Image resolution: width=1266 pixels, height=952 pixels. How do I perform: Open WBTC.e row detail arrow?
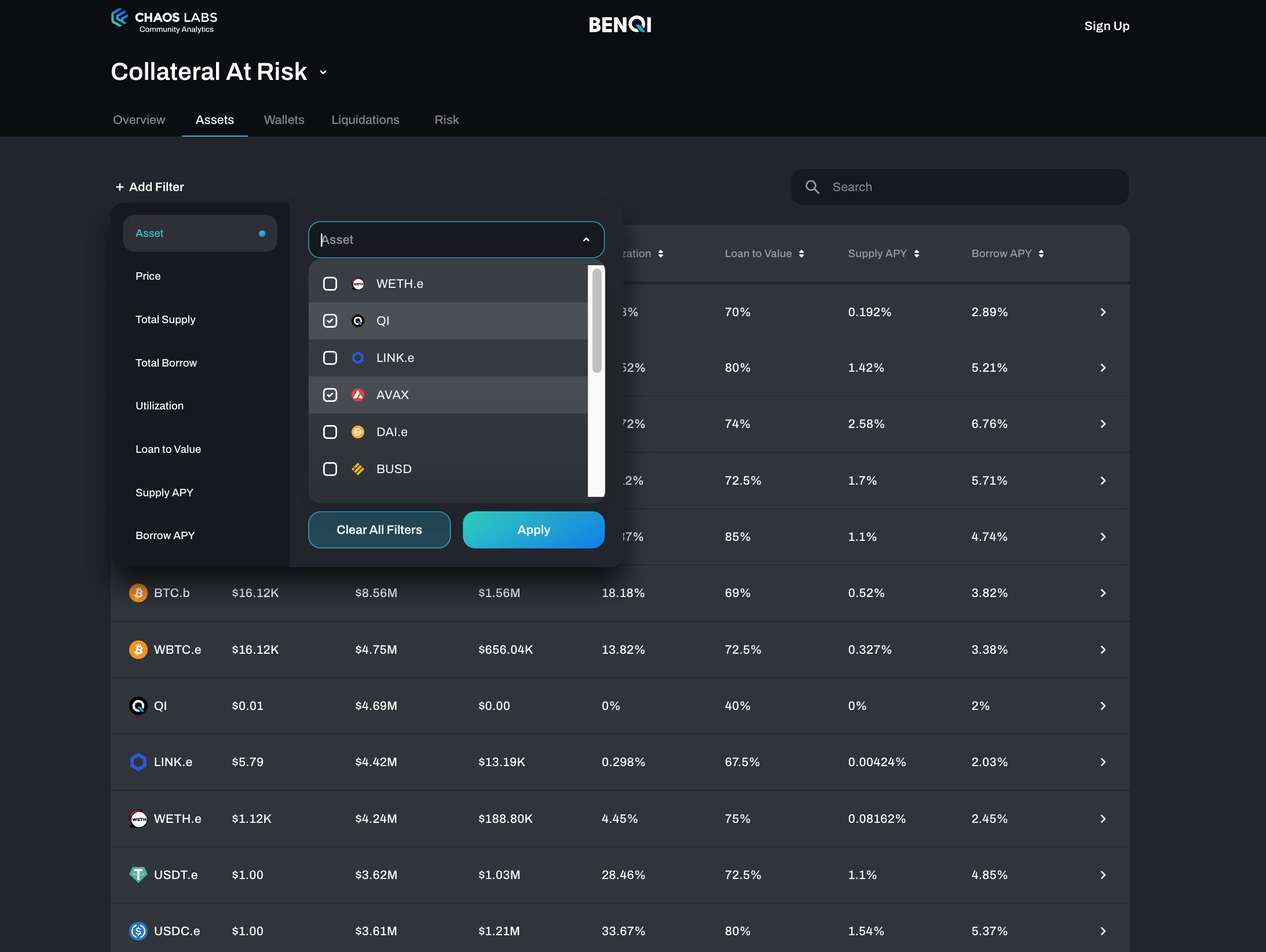1103,650
